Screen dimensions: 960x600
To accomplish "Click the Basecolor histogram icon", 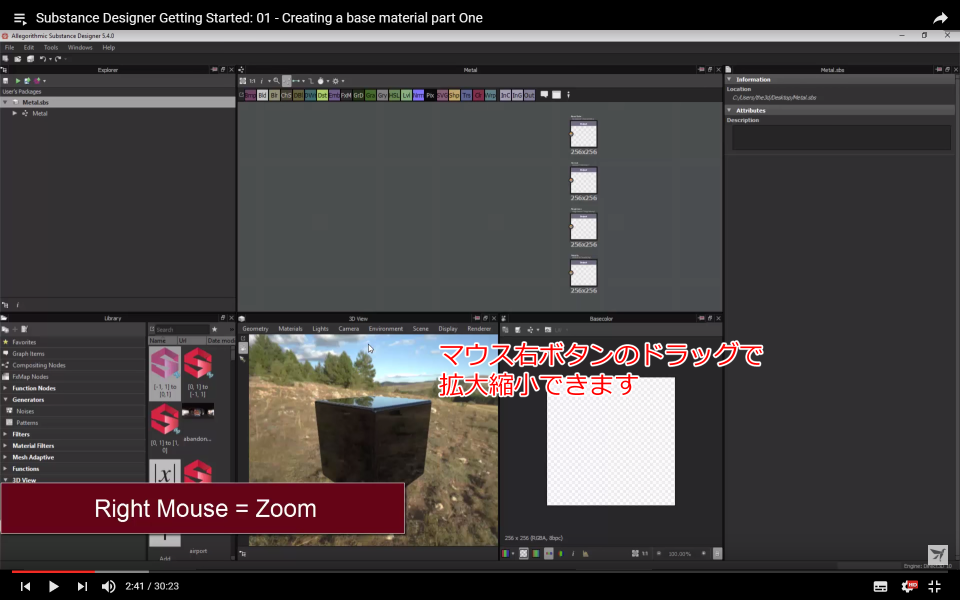I will pyautogui.click(x=585, y=553).
